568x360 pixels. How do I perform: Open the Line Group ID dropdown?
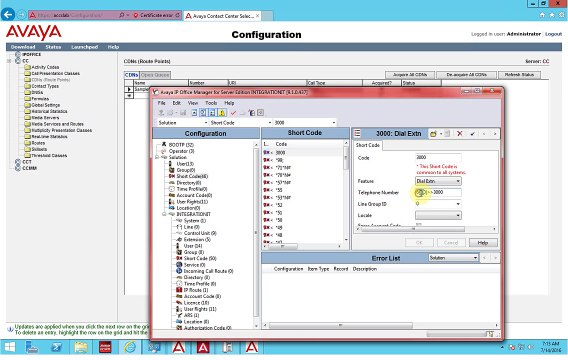tap(458, 204)
